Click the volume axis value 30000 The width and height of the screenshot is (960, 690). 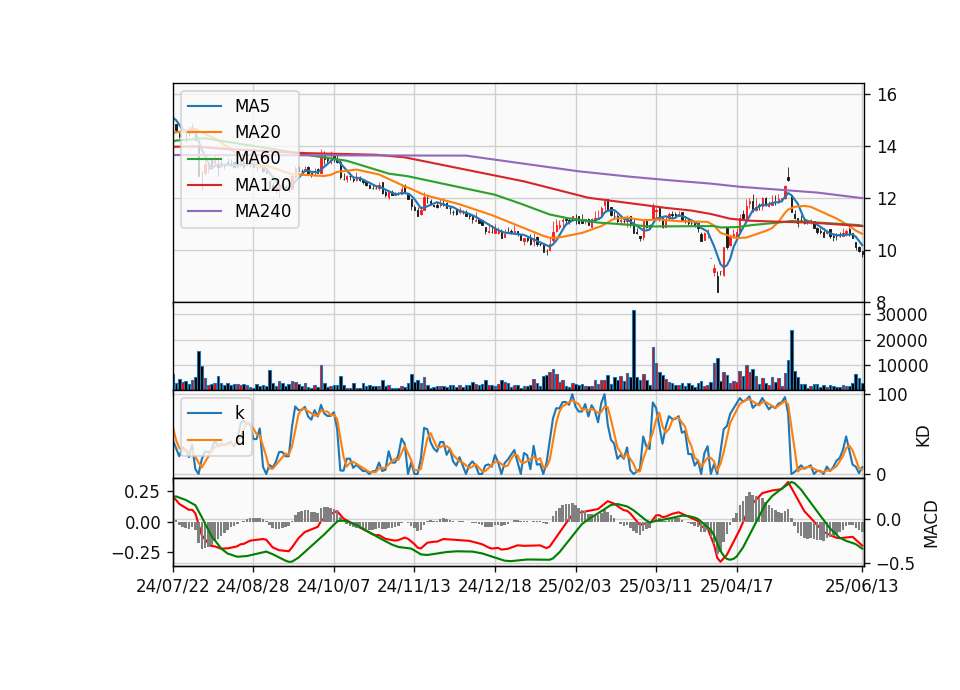902,315
